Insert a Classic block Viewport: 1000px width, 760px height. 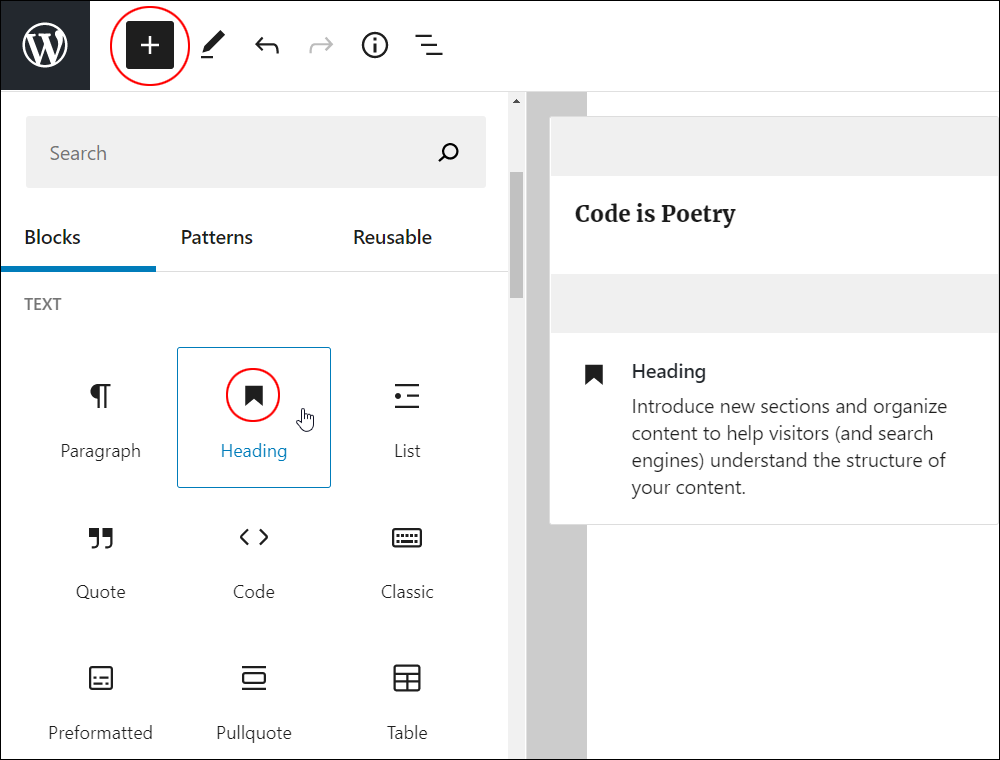pos(407,559)
